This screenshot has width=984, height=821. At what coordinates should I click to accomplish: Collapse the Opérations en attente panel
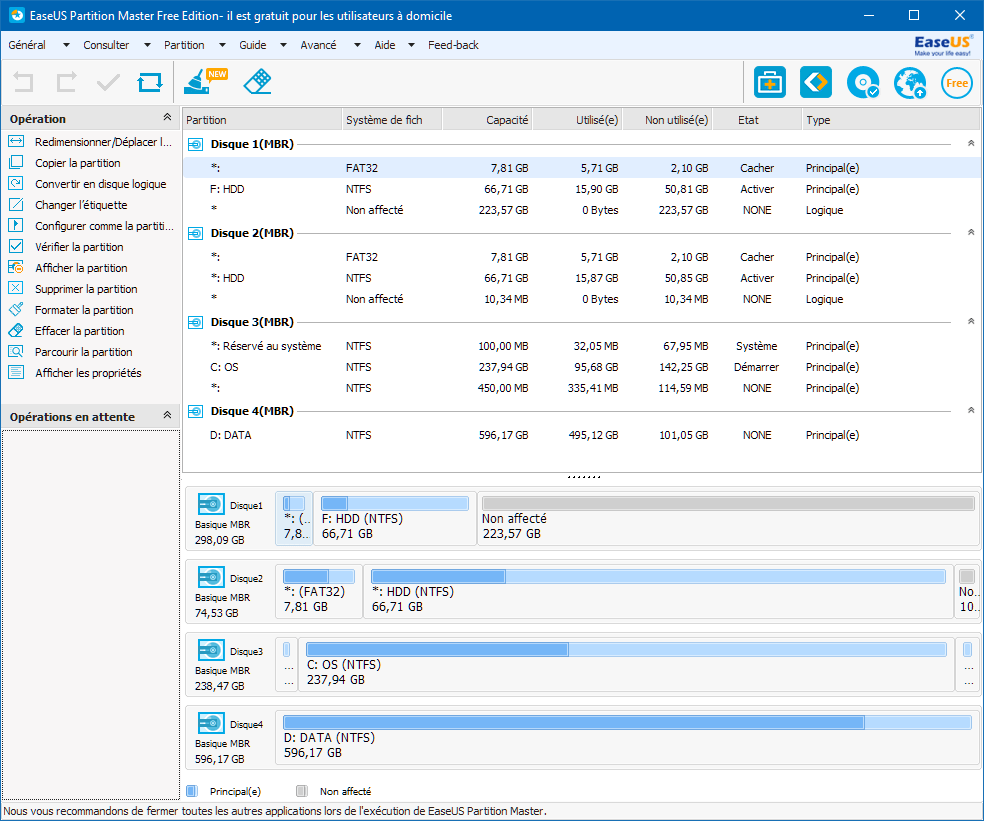[x=167, y=415]
